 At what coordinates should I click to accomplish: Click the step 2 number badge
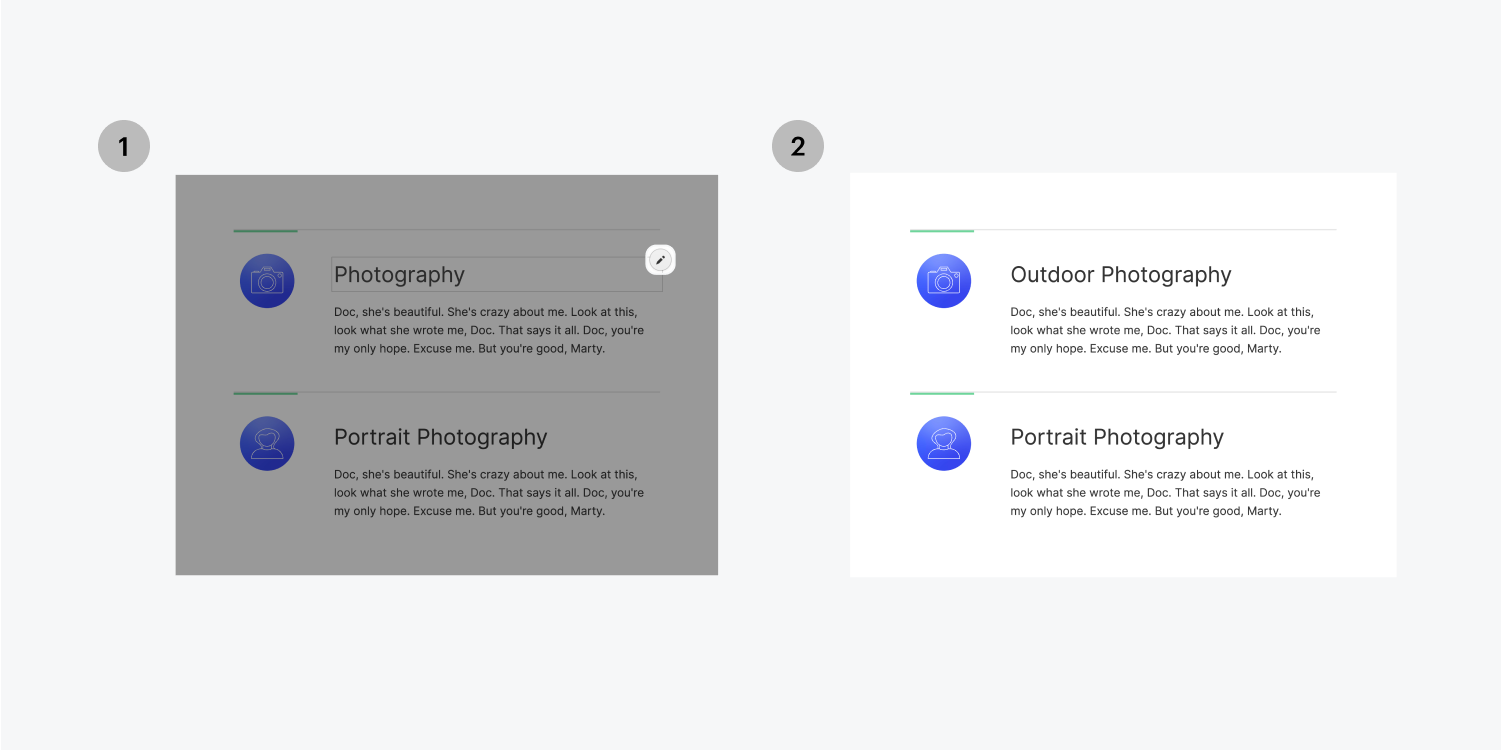tap(797, 146)
